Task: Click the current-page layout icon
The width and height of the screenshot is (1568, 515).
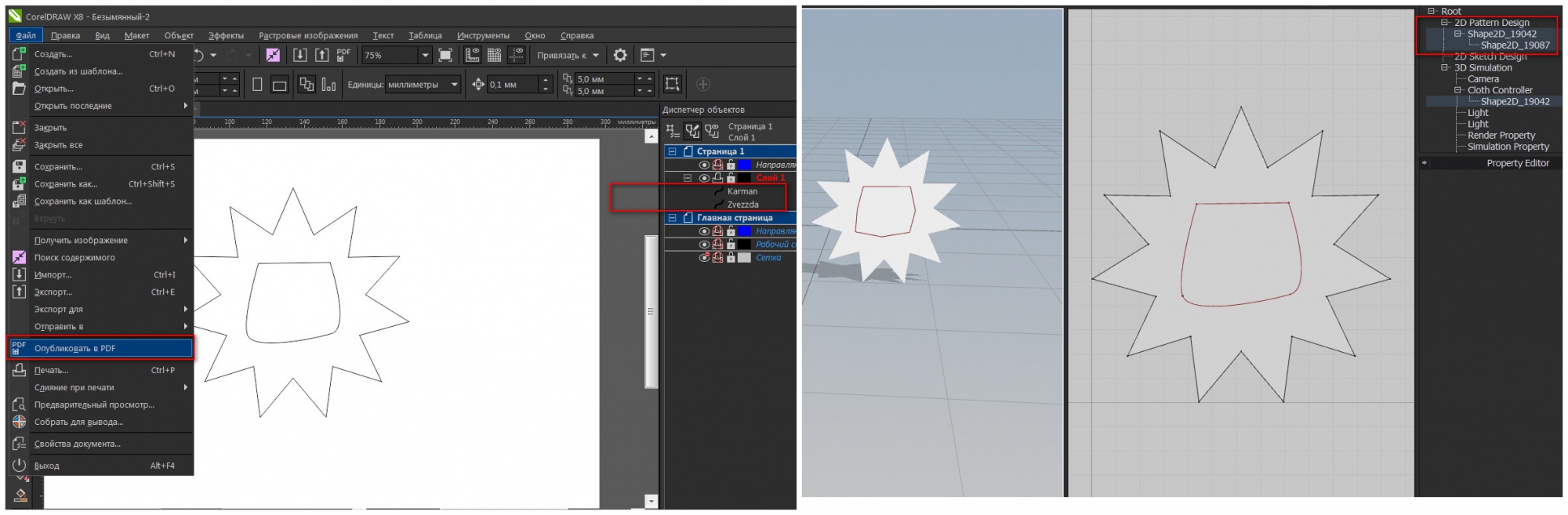Action: [x=328, y=85]
